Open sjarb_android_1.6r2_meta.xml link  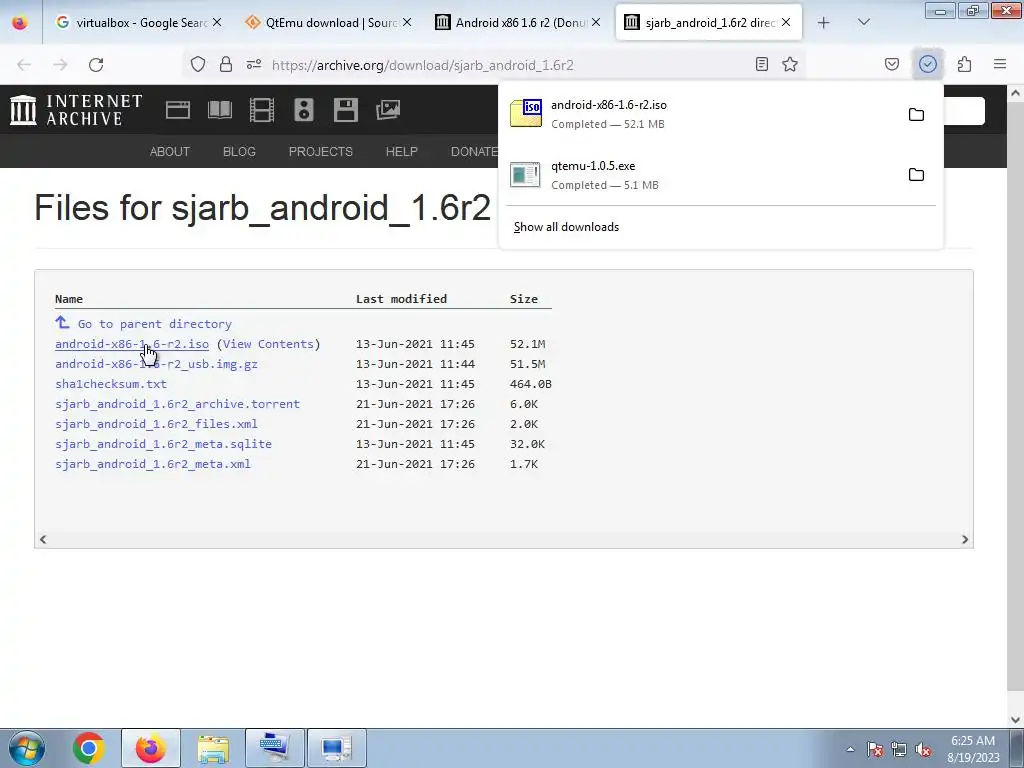point(153,464)
